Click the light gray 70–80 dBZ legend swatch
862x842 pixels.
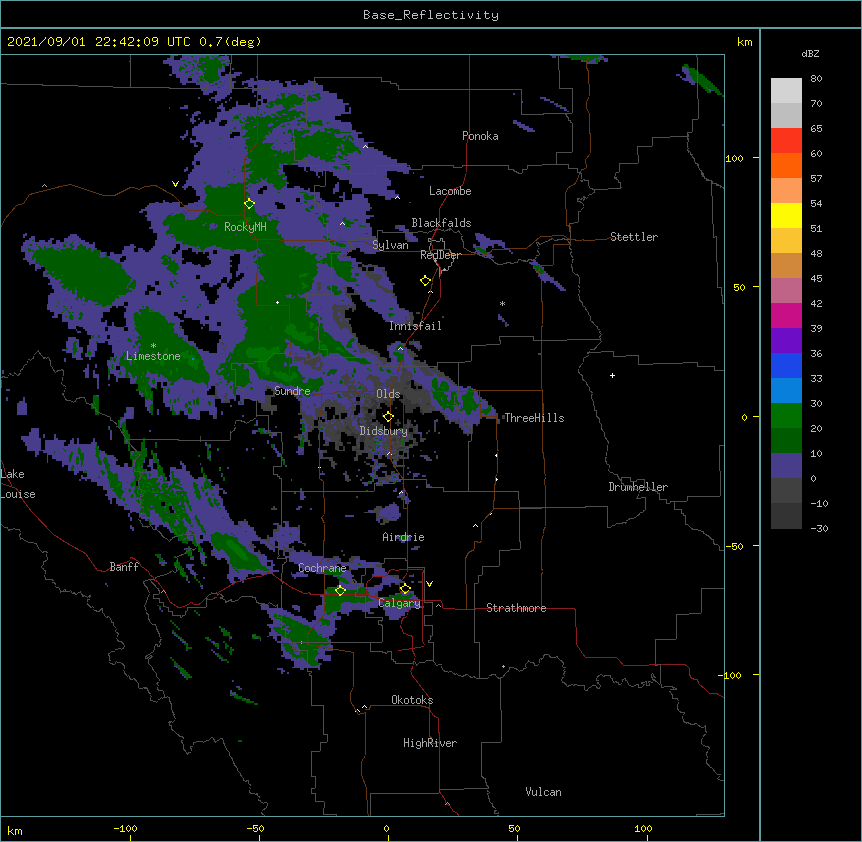(x=786, y=91)
